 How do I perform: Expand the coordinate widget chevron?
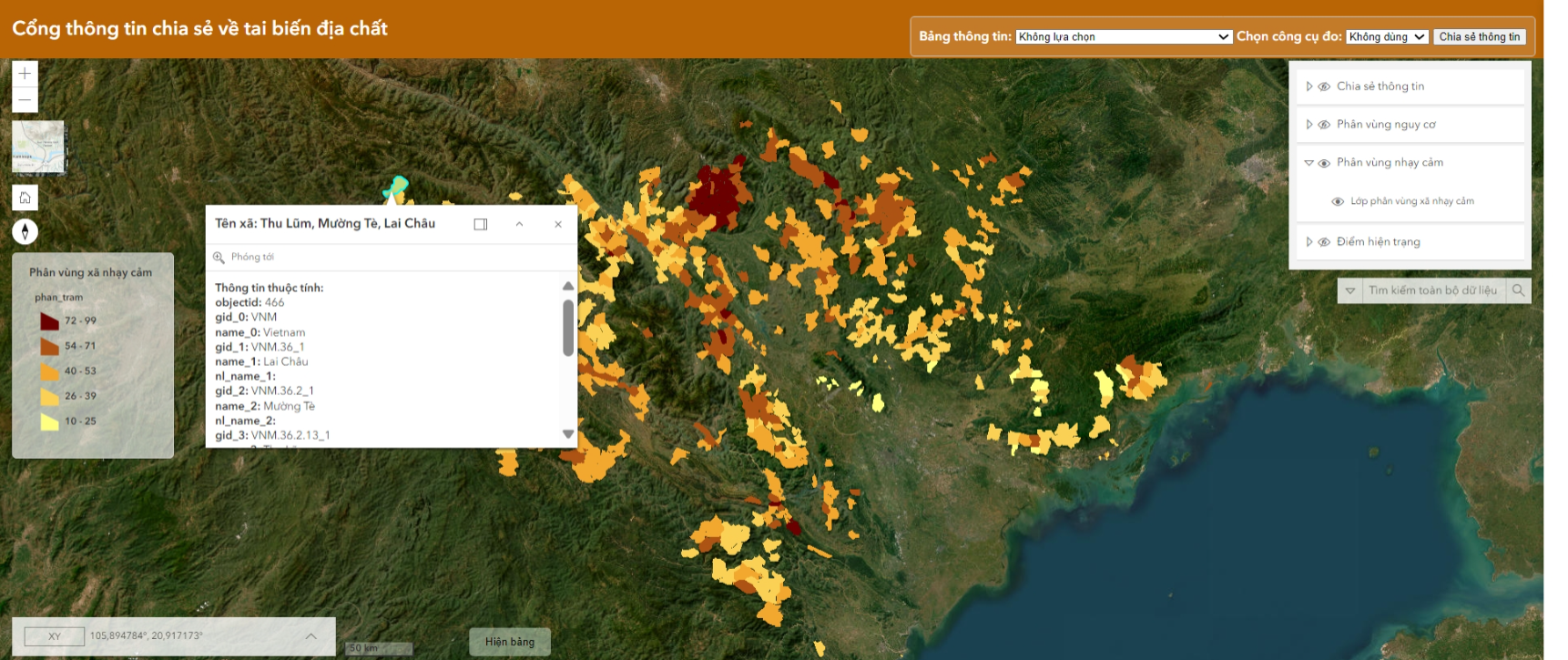pyautogui.click(x=311, y=636)
